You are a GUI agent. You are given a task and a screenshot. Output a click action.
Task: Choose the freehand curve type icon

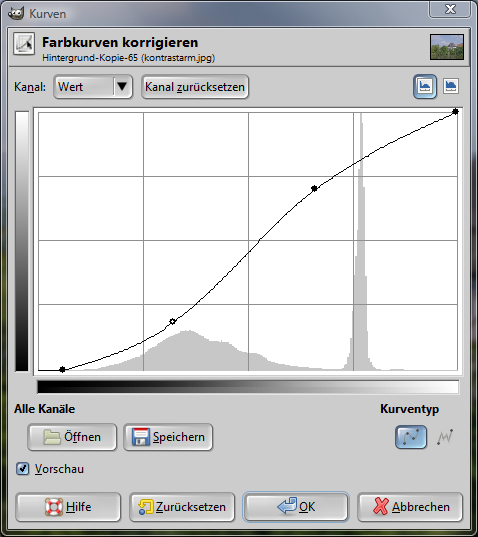pos(445,437)
